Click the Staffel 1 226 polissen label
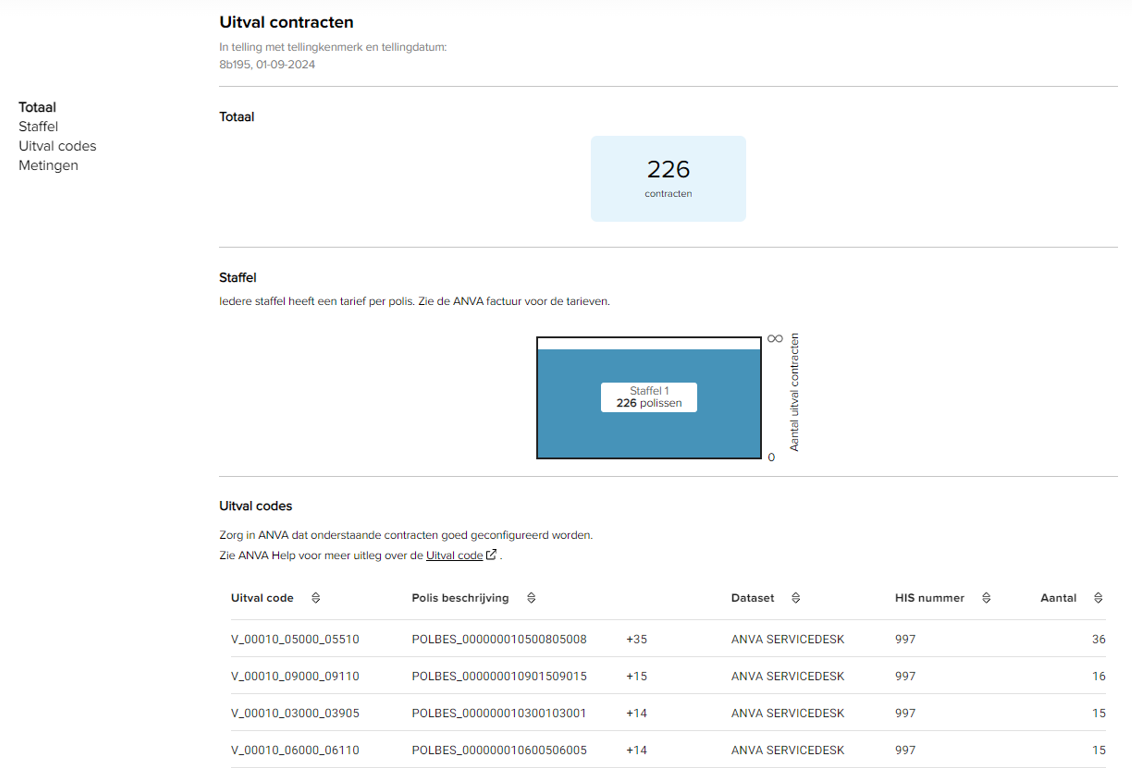Image resolution: width=1132 pixels, height=768 pixels. coord(648,397)
